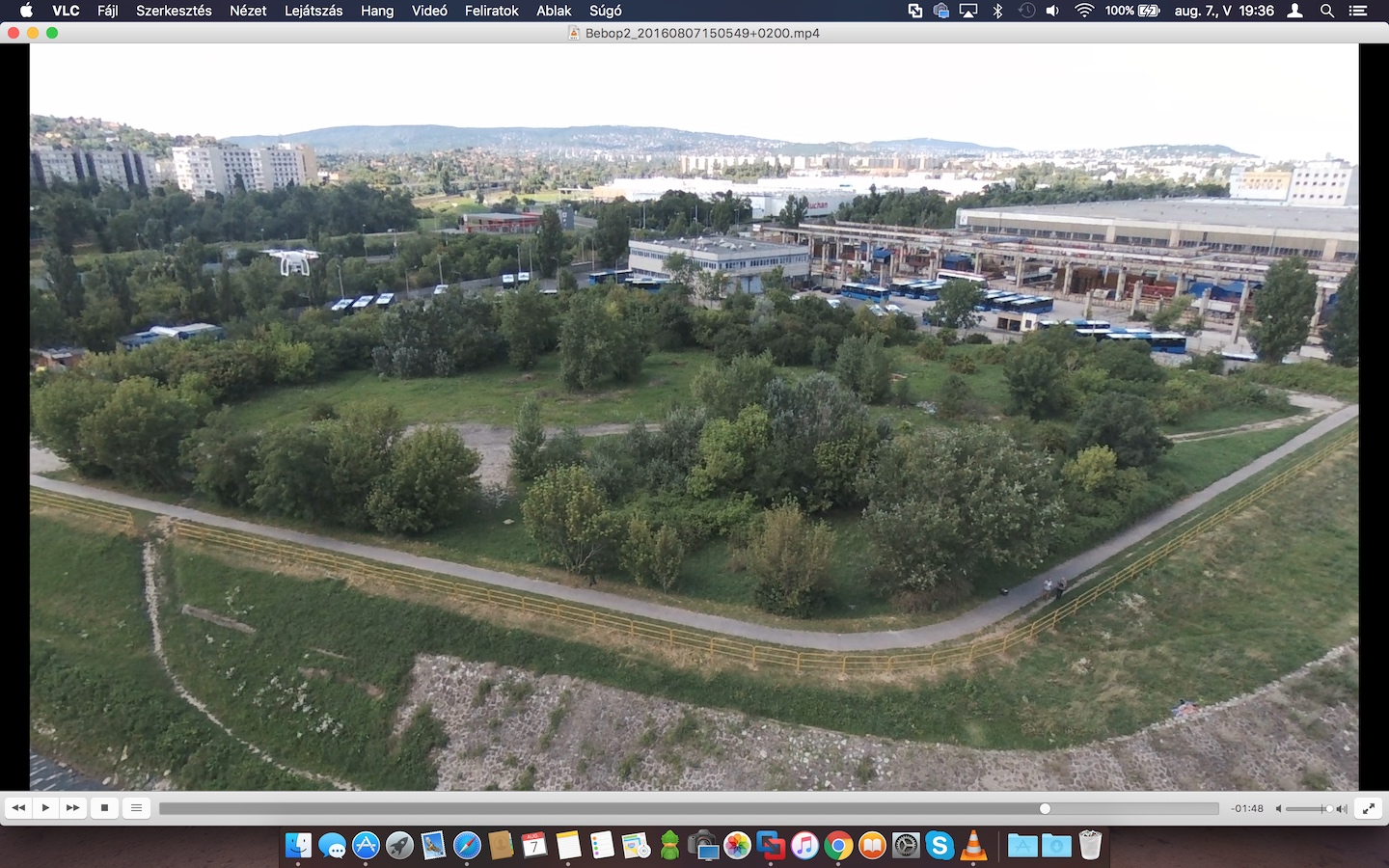Screen dimensions: 1389x868
Task: Open the Videó menu
Action: 429,11
